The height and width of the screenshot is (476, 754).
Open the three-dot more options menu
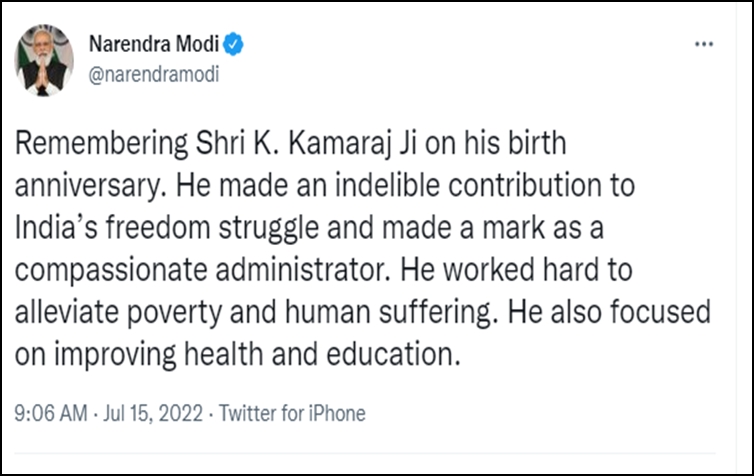click(704, 45)
